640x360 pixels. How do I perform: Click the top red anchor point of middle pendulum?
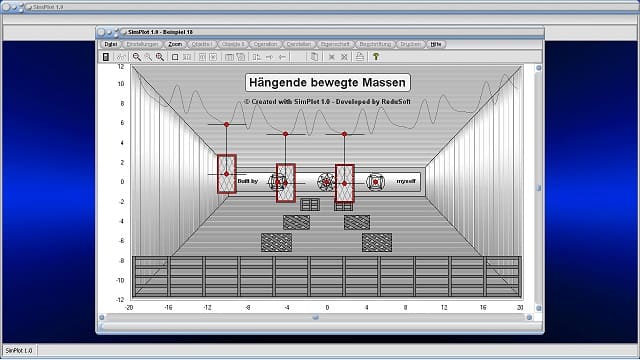(x=286, y=134)
